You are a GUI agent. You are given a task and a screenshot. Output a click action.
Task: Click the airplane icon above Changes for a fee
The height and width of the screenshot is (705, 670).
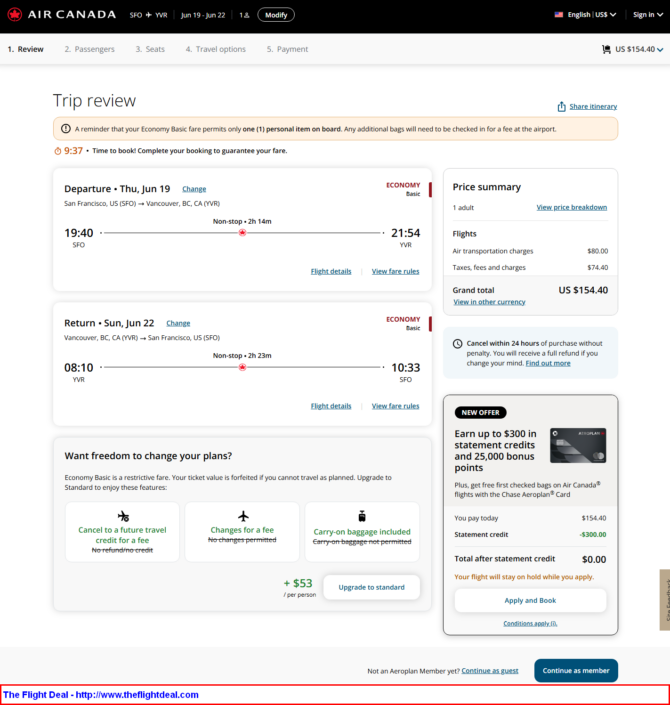click(243, 516)
